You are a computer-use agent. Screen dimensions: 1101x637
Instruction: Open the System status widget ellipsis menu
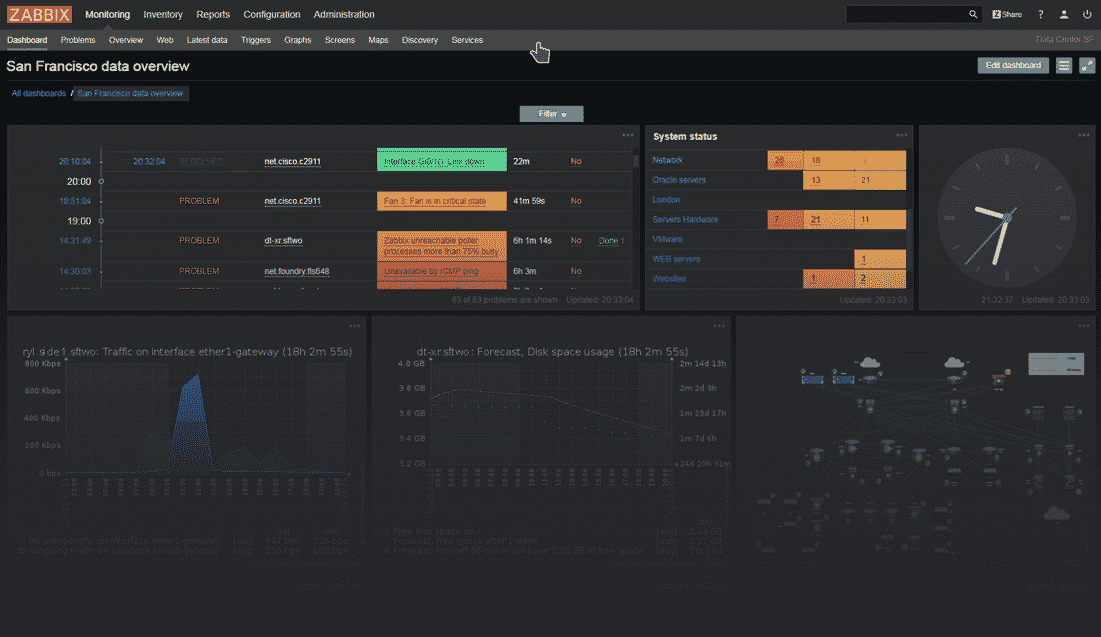[x=902, y=136]
